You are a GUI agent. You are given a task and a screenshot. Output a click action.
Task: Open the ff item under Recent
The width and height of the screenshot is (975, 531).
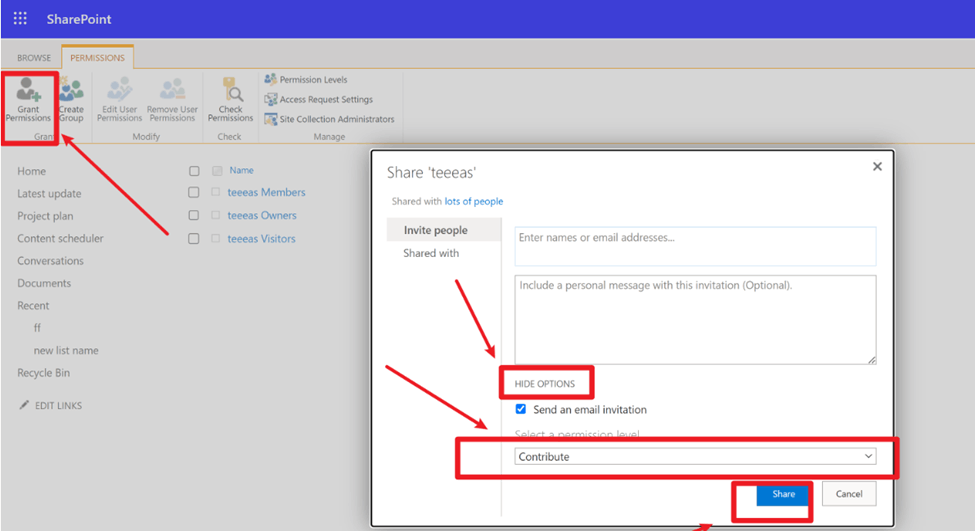(x=37, y=328)
